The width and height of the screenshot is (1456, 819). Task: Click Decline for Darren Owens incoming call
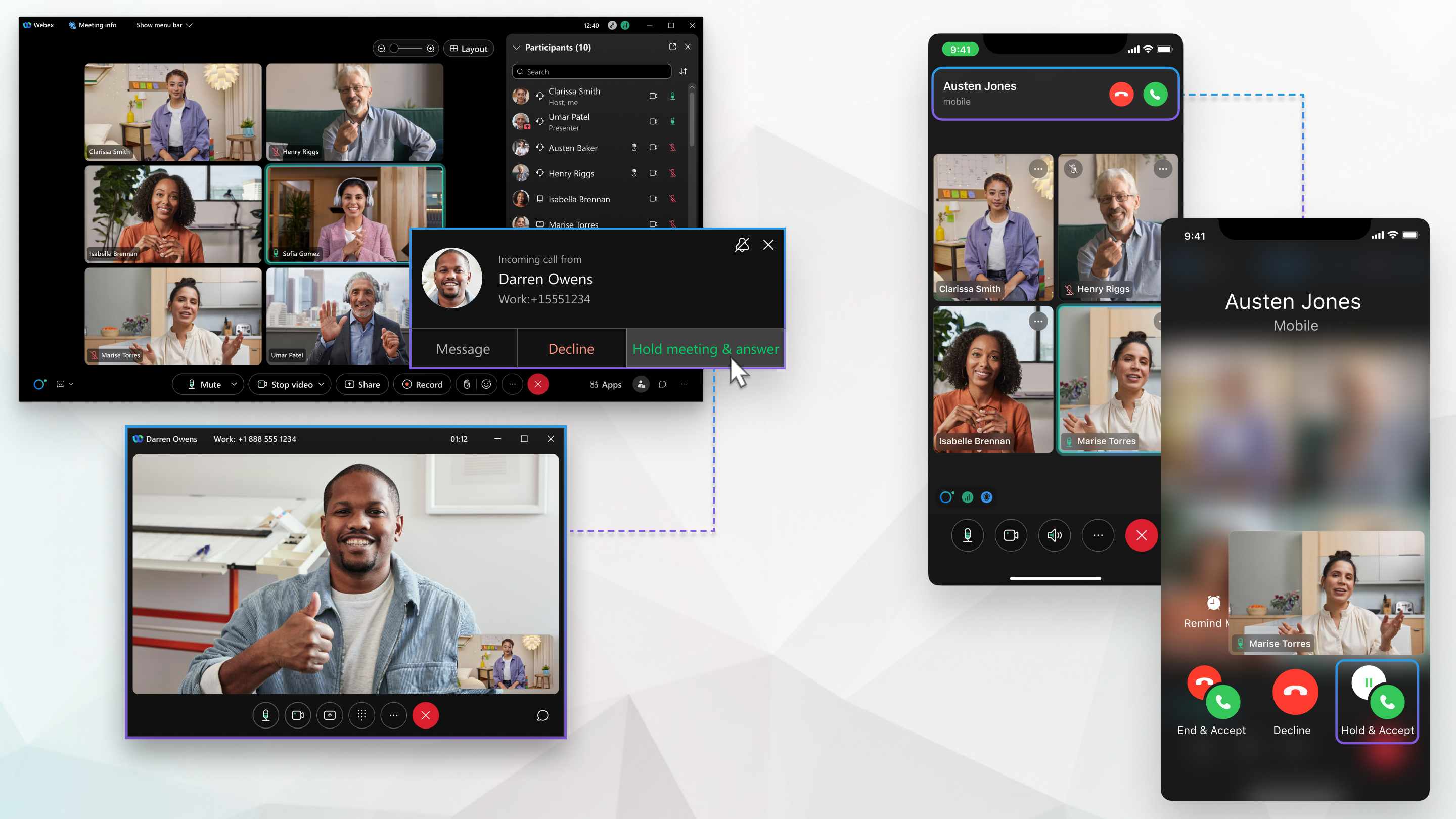tap(571, 348)
